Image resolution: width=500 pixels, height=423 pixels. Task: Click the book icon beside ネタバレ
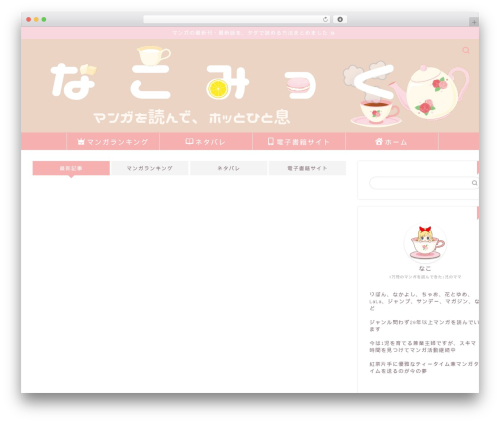pyautogui.click(x=189, y=141)
